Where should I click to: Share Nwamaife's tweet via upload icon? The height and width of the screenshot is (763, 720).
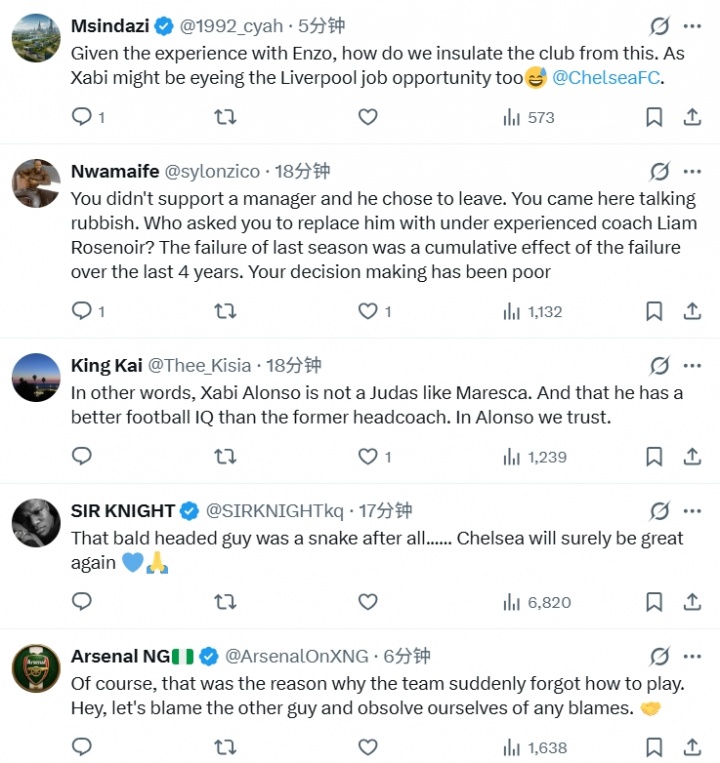coord(692,311)
